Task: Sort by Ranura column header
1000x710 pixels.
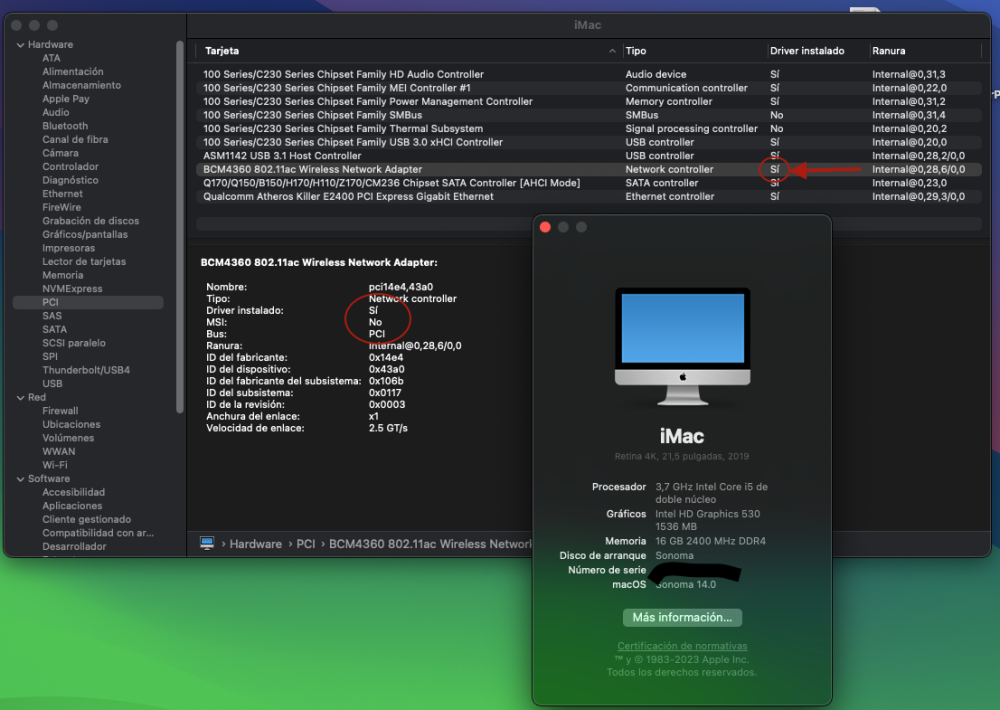Action: (x=888, y=51)
